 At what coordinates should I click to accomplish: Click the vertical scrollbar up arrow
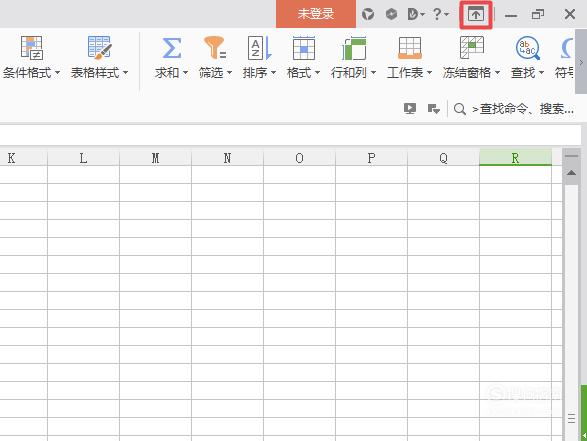[x=571, y=173]
